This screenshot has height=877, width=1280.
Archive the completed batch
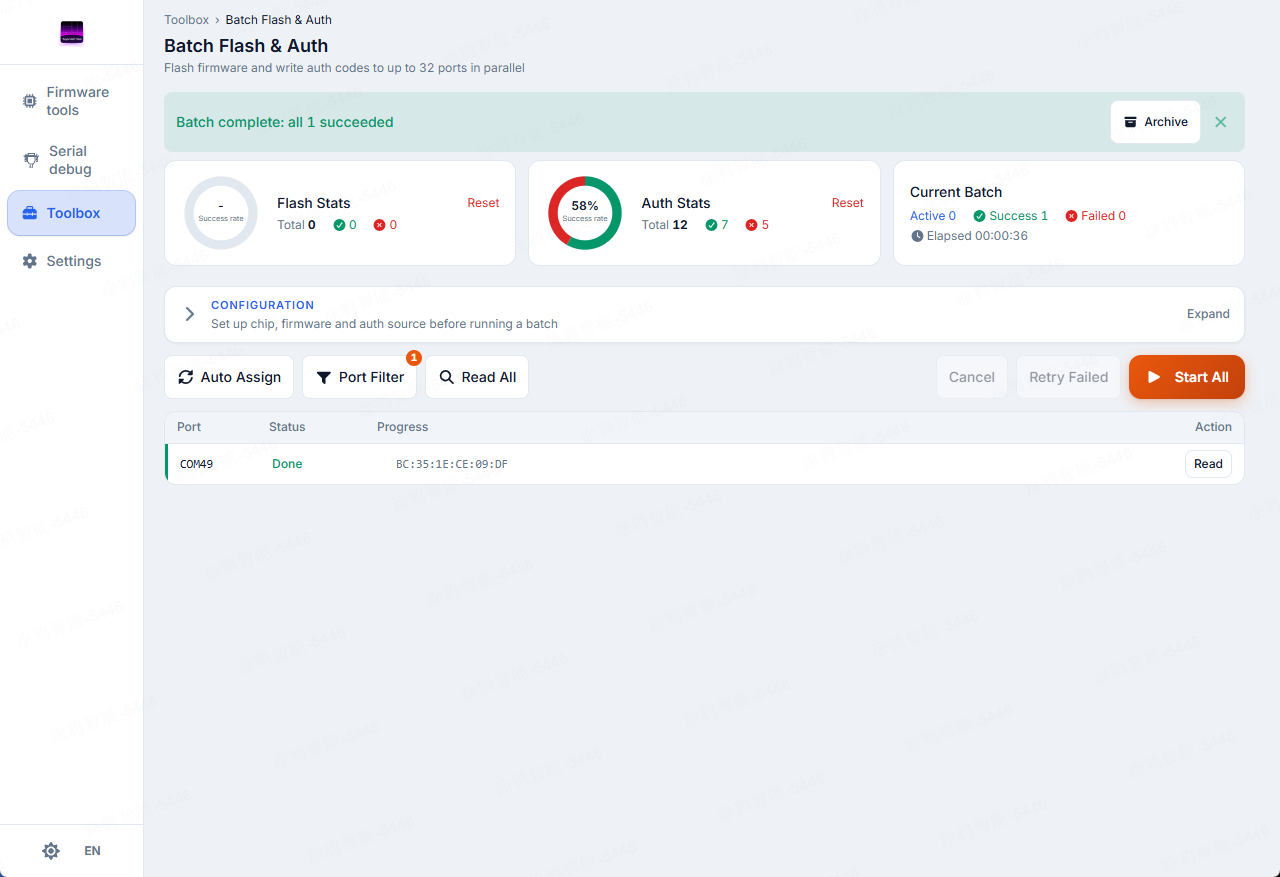tap(1155, 122)
